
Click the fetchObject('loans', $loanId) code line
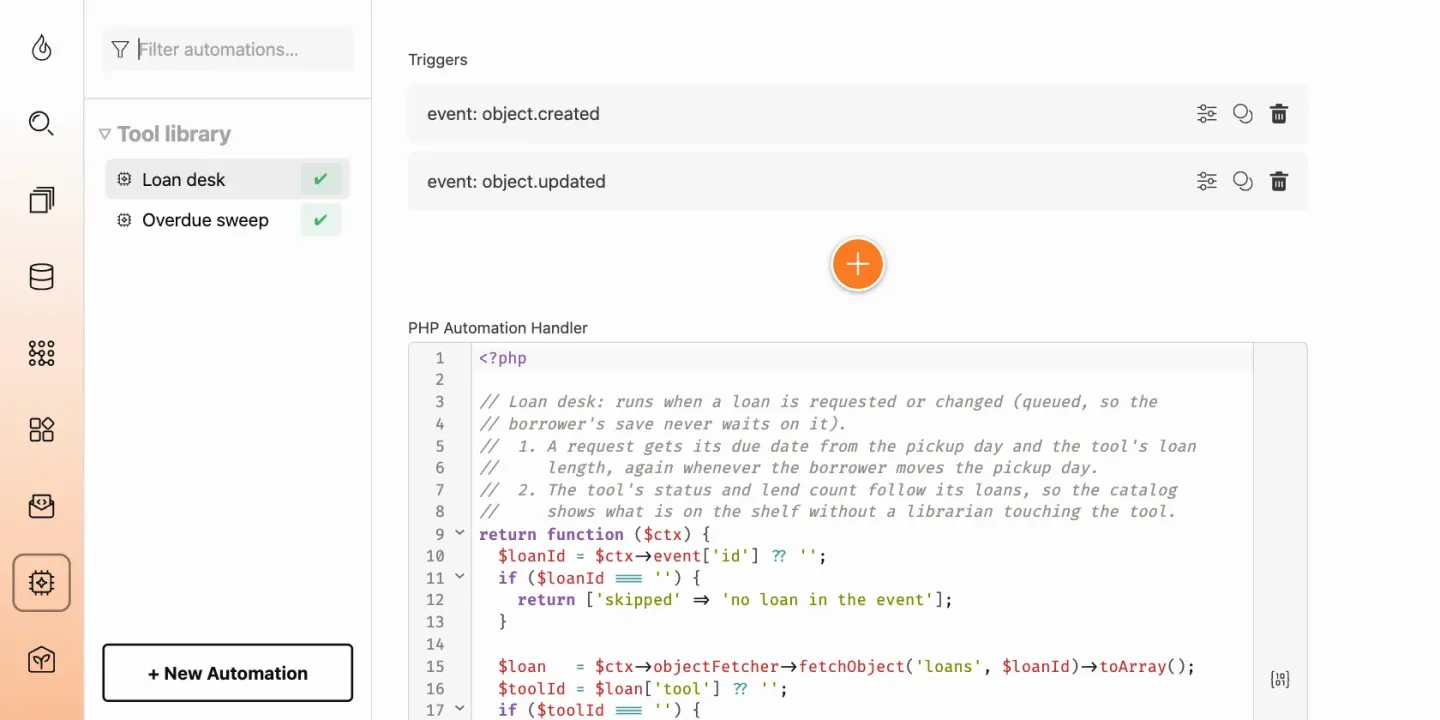pos(847,666)
